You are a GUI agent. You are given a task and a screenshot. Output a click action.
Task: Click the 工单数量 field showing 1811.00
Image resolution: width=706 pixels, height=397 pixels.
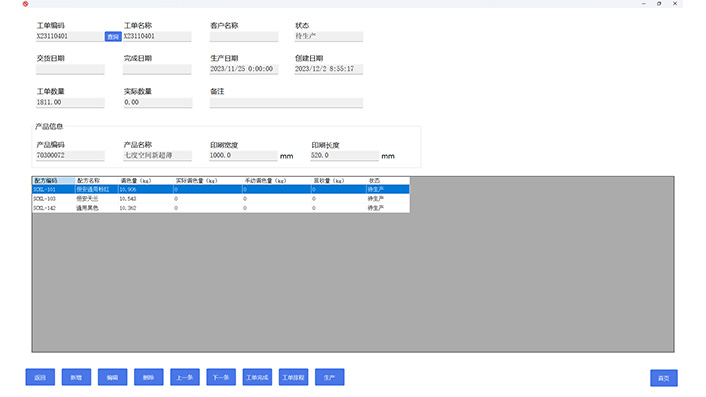[x=70, y=103]
